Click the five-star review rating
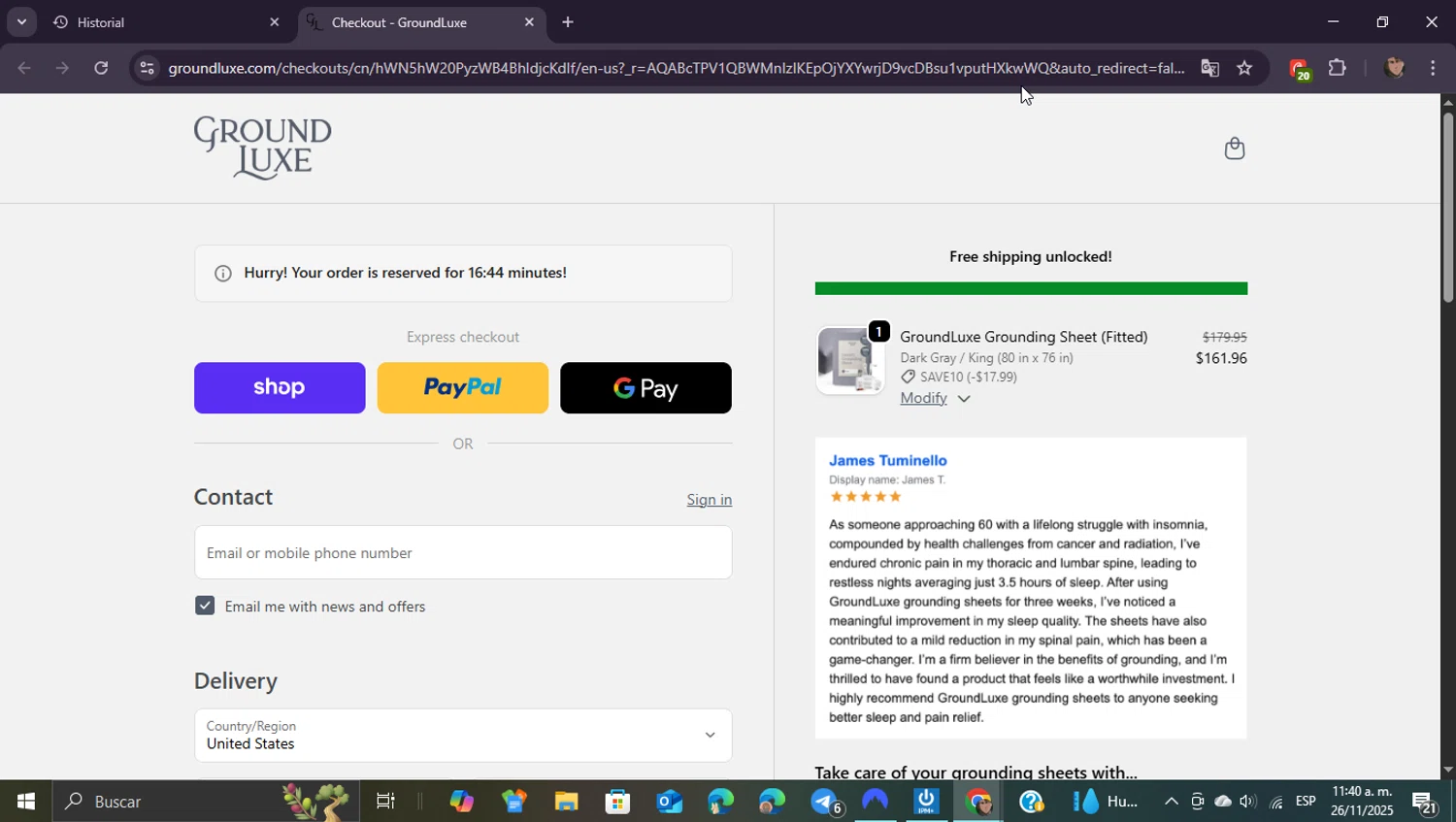This screenshot has height=822, width=1456. tap(866, 497)
